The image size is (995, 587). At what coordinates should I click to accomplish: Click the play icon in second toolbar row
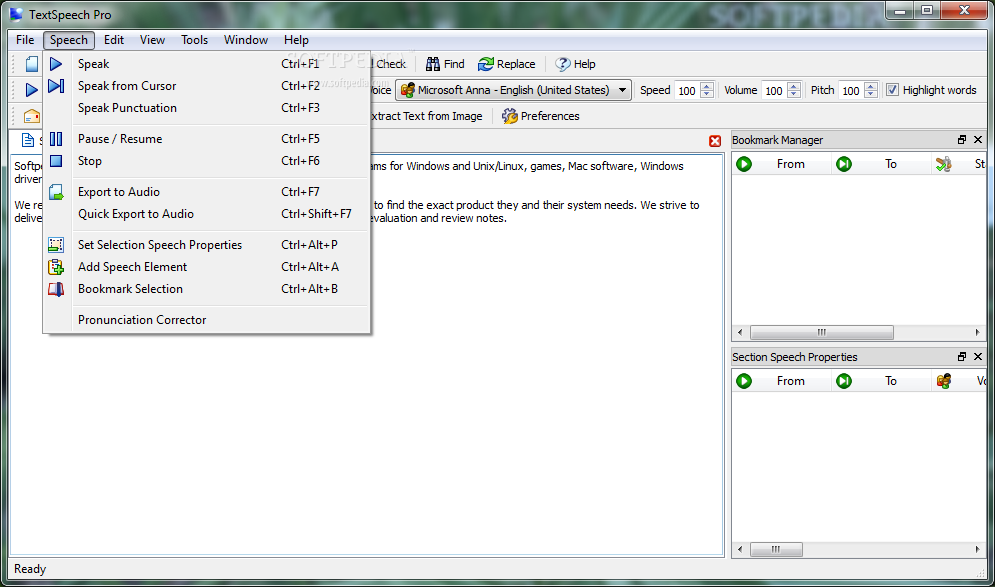[31, 90]
